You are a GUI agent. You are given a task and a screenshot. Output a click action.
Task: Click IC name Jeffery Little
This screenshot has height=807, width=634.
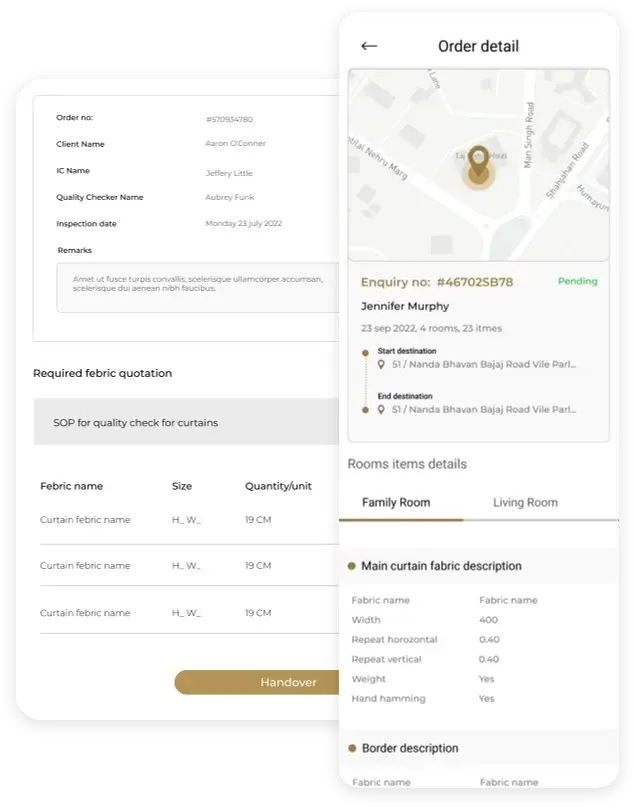[229, 173]
